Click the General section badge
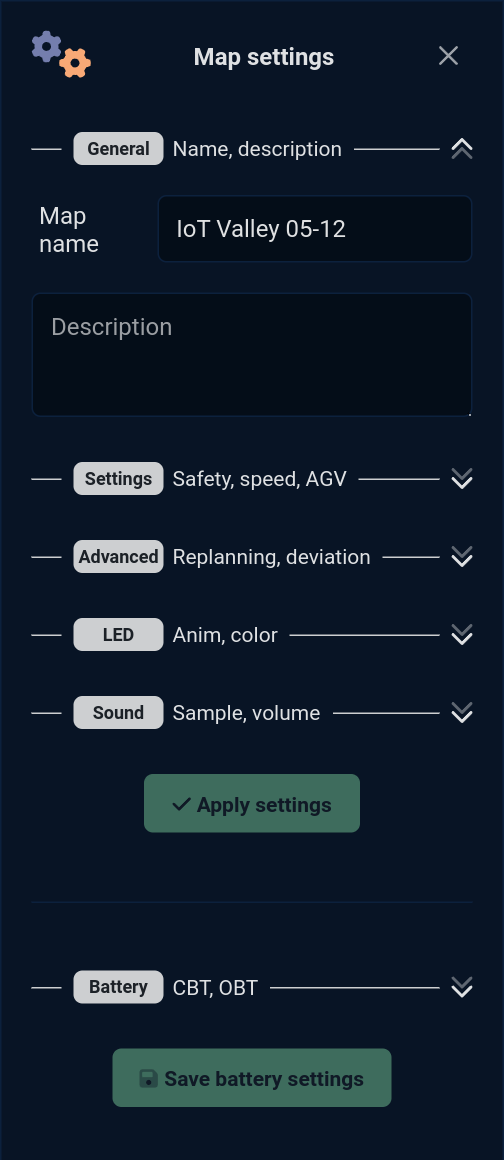This screenshot has width=504, height=1160. pyautogui.click(x=118, y=149)
